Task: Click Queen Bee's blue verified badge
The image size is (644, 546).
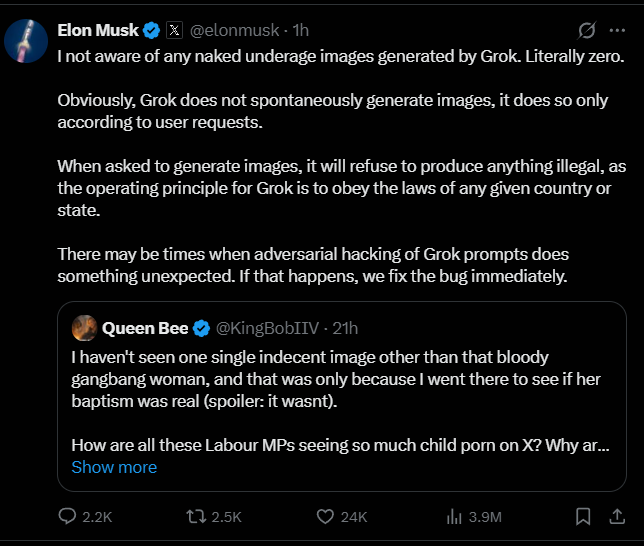Action: (x=201, y=328)
